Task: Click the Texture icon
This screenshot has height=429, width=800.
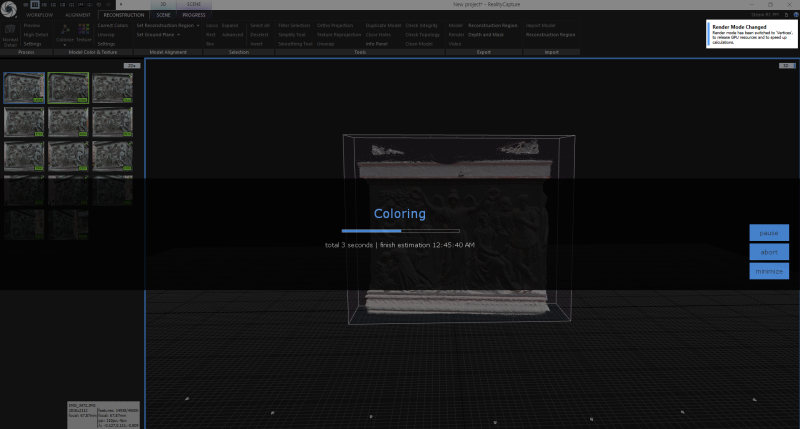Action: pyautogui.click(x=84, y=33)
